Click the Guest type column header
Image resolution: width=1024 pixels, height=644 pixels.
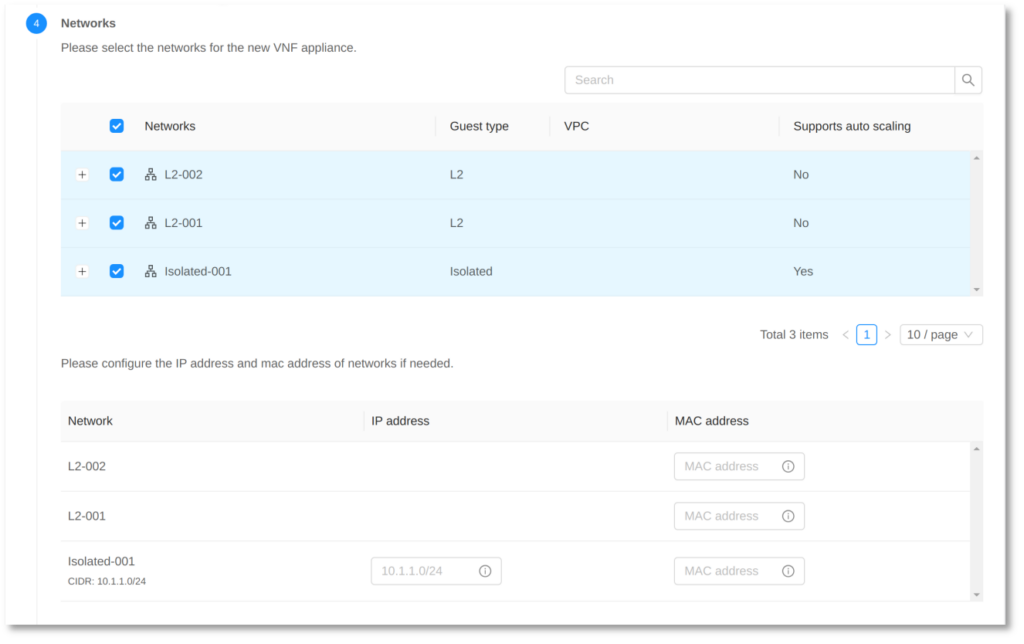coord(479,126)
